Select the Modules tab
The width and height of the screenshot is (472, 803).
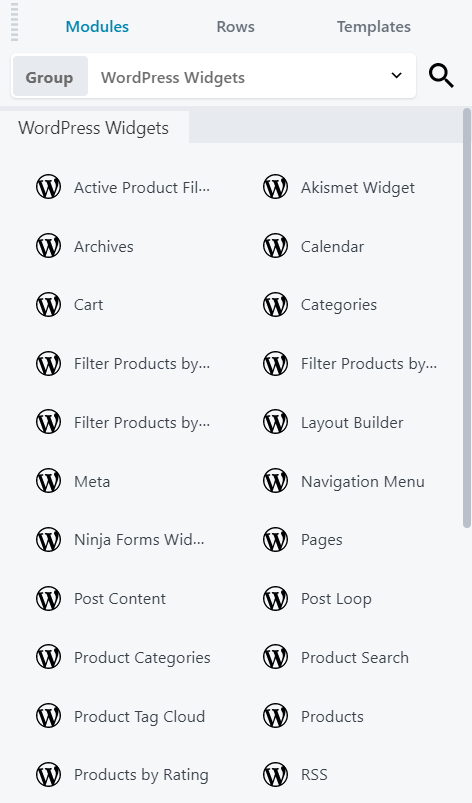(97, 27)
